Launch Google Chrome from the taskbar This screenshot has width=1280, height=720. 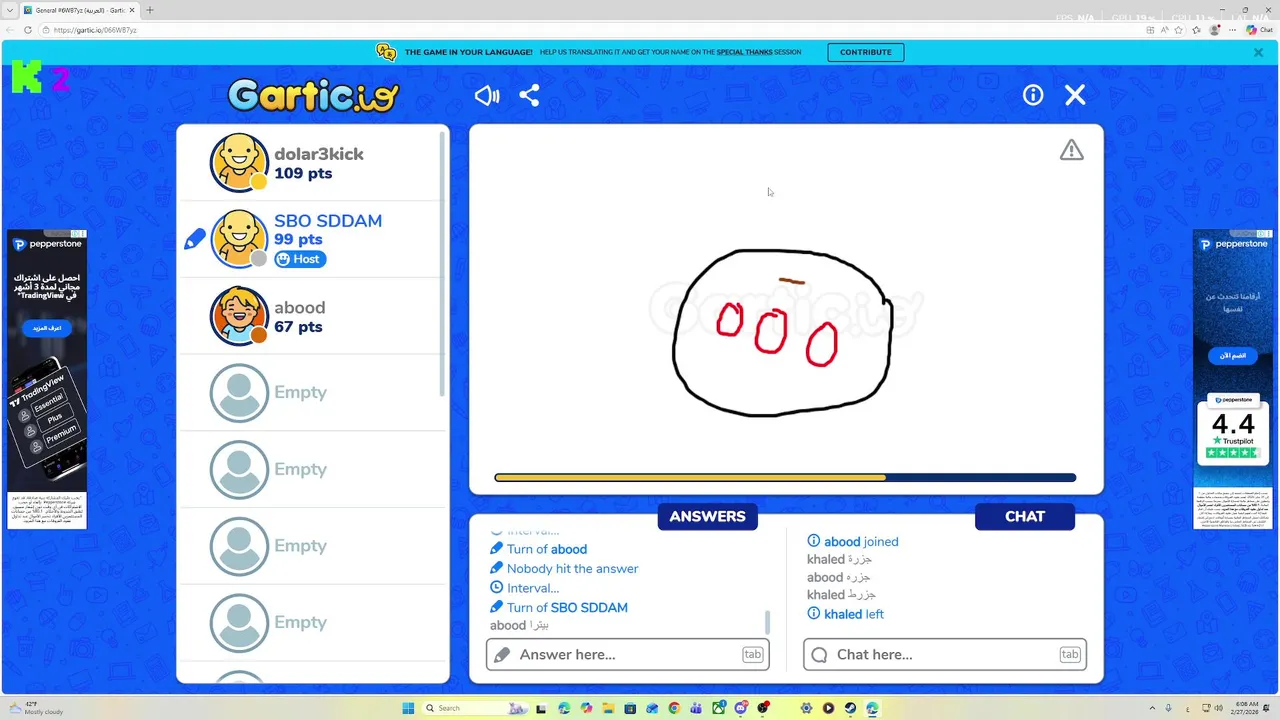[x=674, y=708]
